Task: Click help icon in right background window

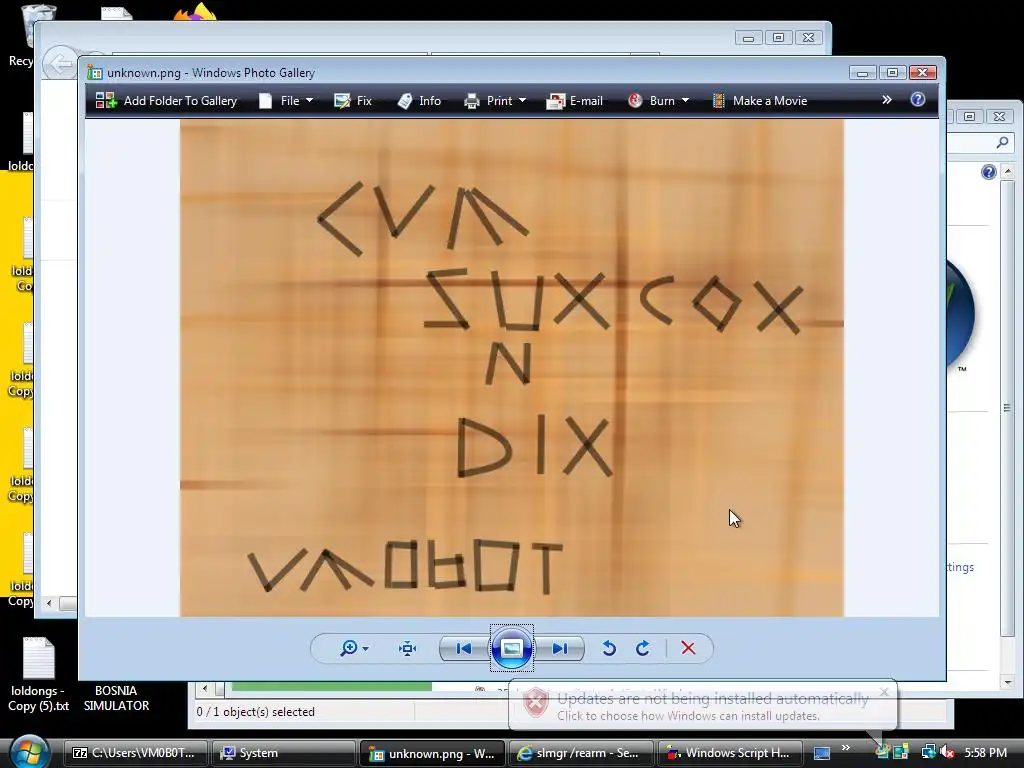Action: pyautogui.click(x=989, y=172)
